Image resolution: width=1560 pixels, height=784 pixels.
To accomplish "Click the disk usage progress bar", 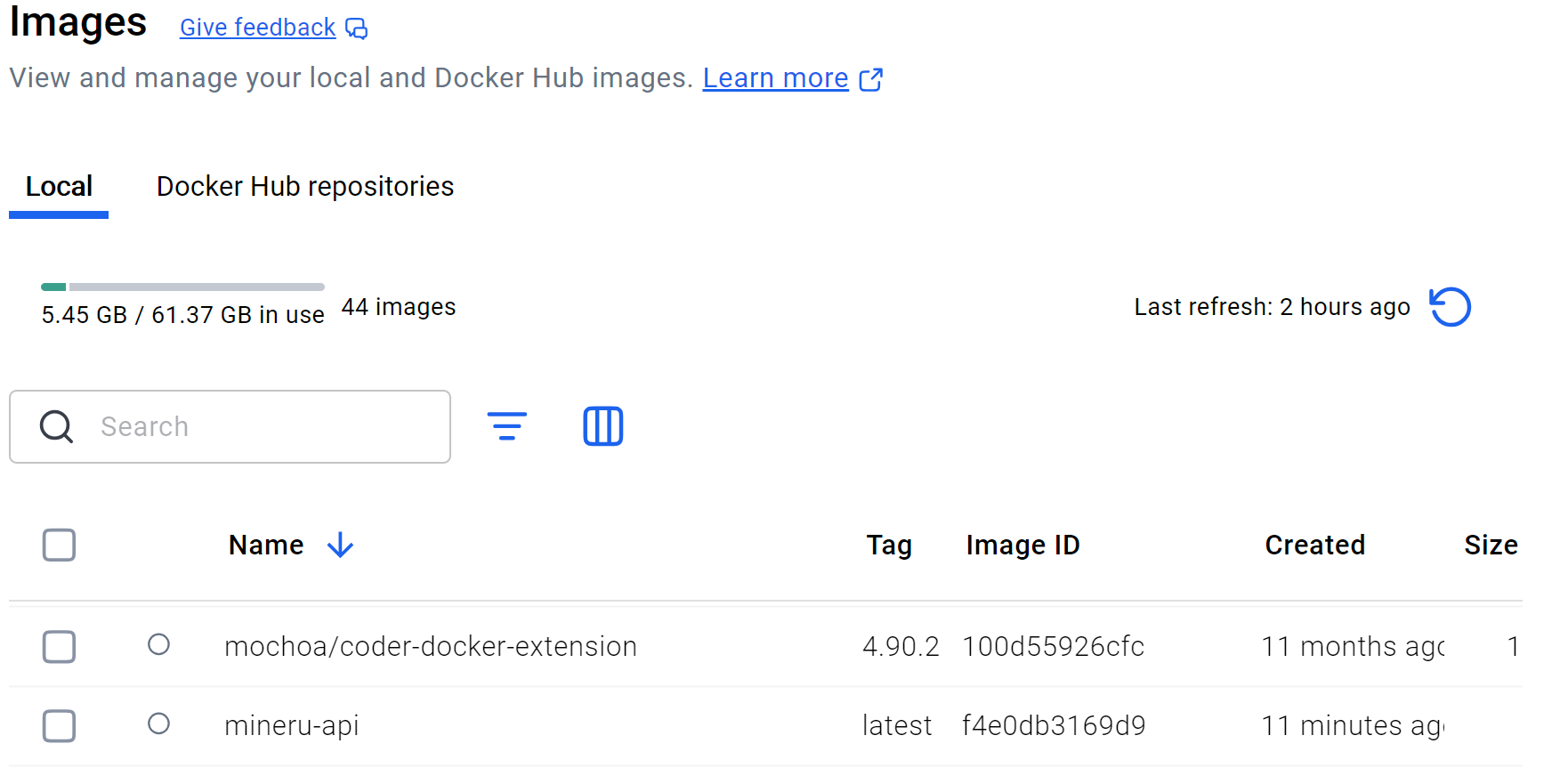I will click(x=182, y=287).
